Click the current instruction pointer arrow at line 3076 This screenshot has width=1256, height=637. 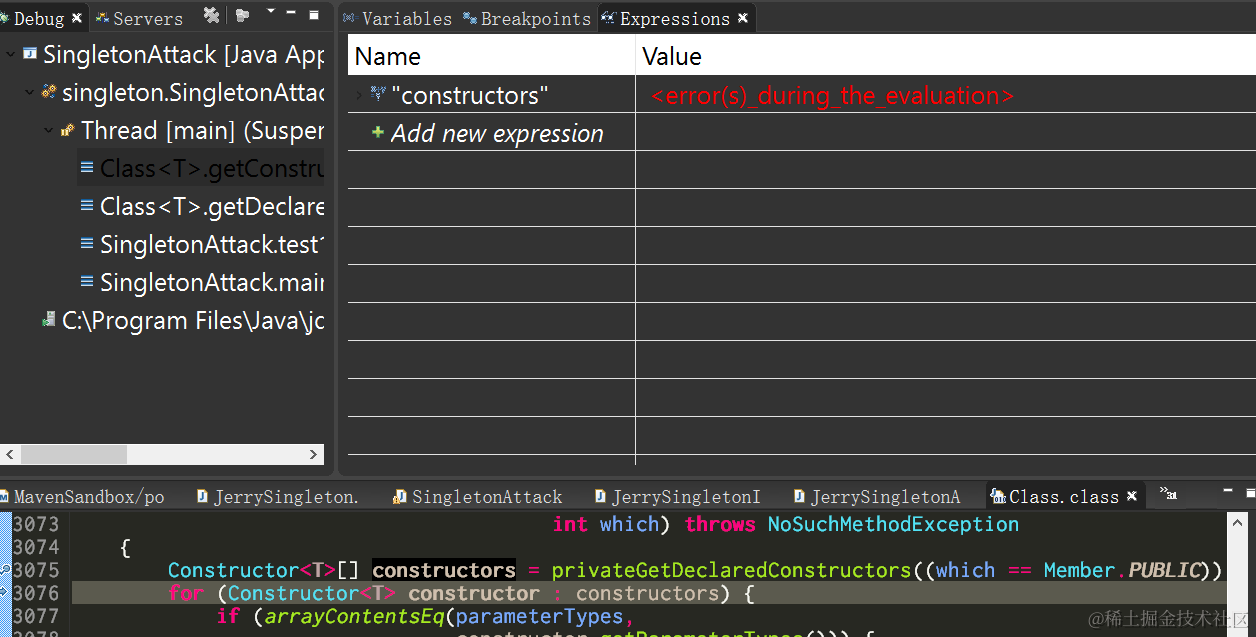tap(5, 592)
